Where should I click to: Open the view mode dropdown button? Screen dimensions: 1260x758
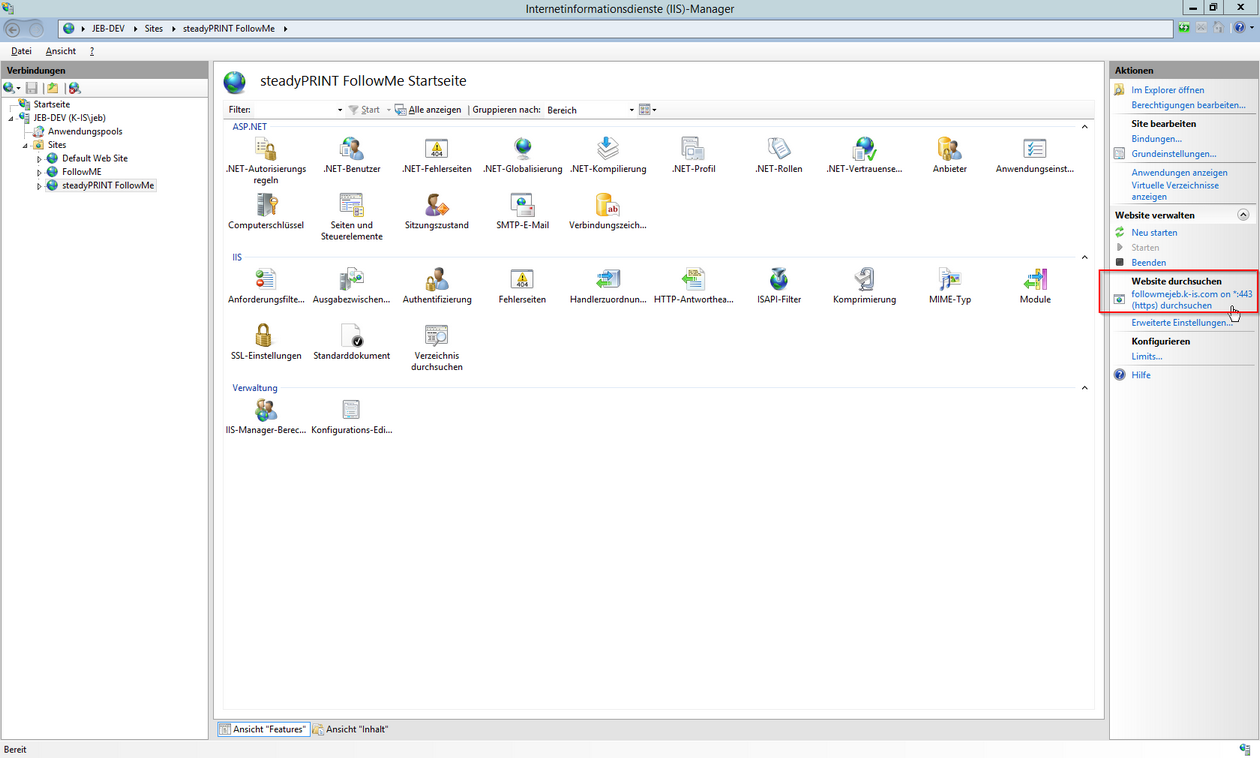coord(648,110)
